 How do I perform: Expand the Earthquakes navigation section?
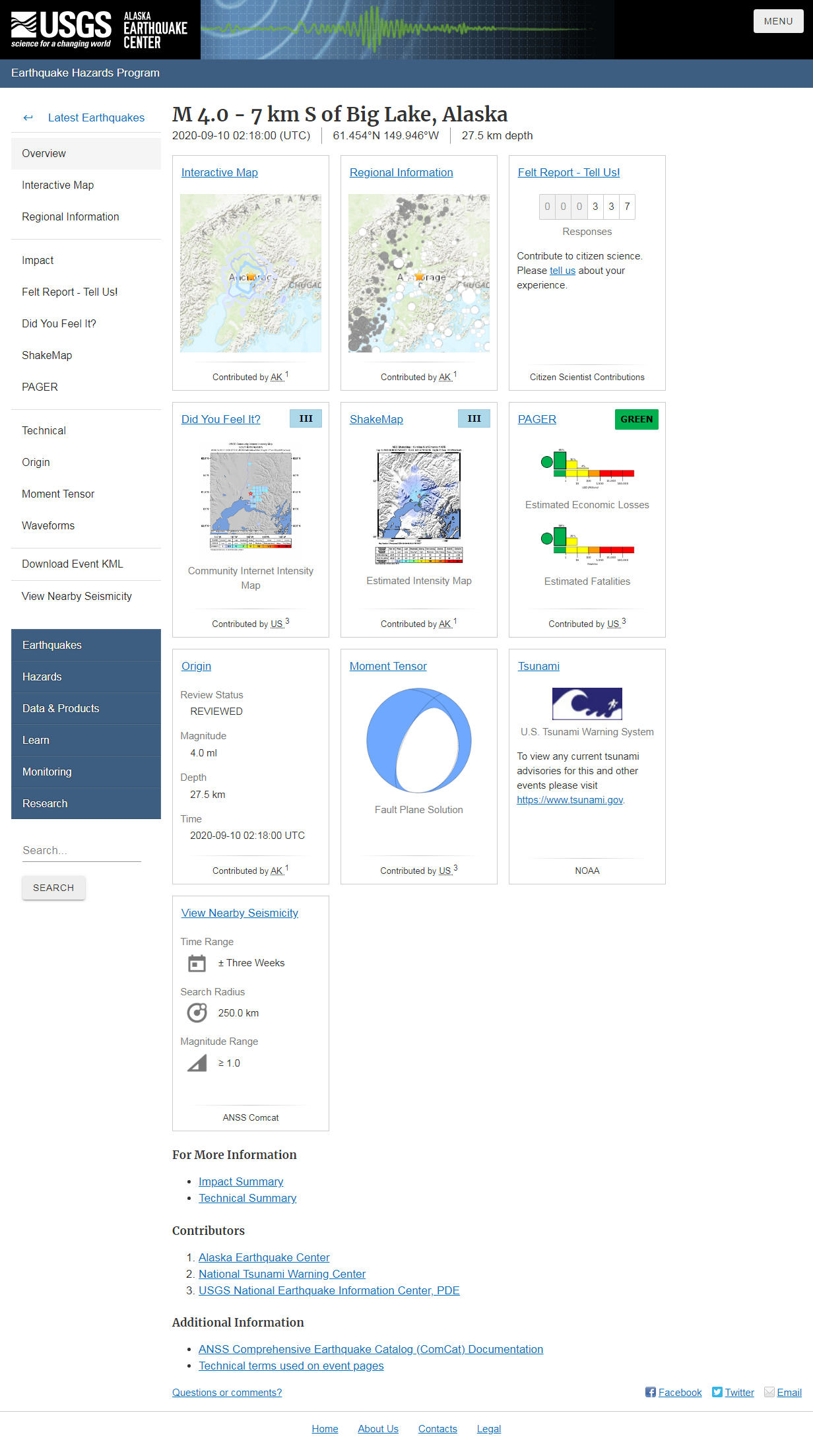coord(86,645)
